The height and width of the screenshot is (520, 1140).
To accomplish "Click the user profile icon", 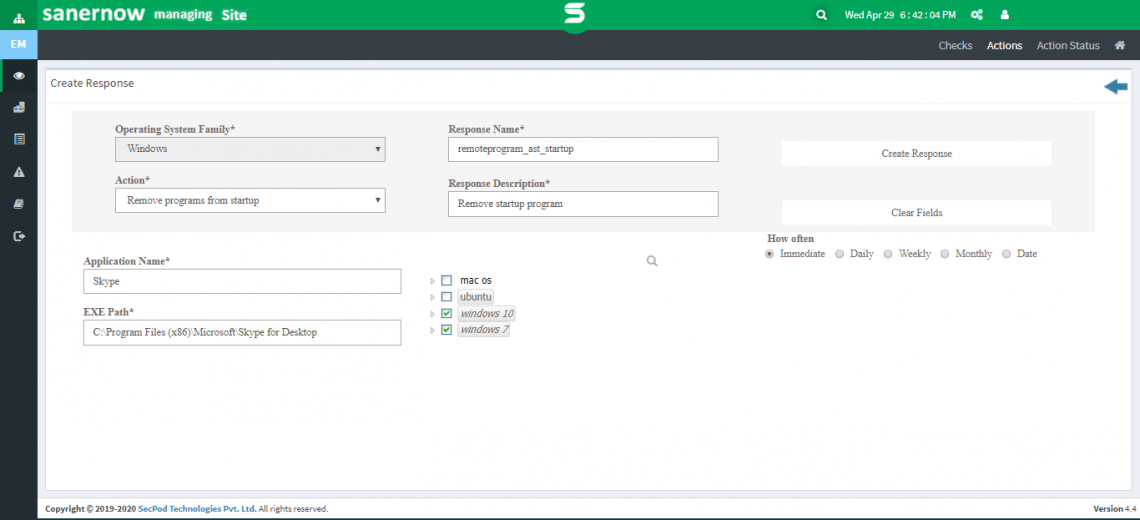I will click(1004, 15).
